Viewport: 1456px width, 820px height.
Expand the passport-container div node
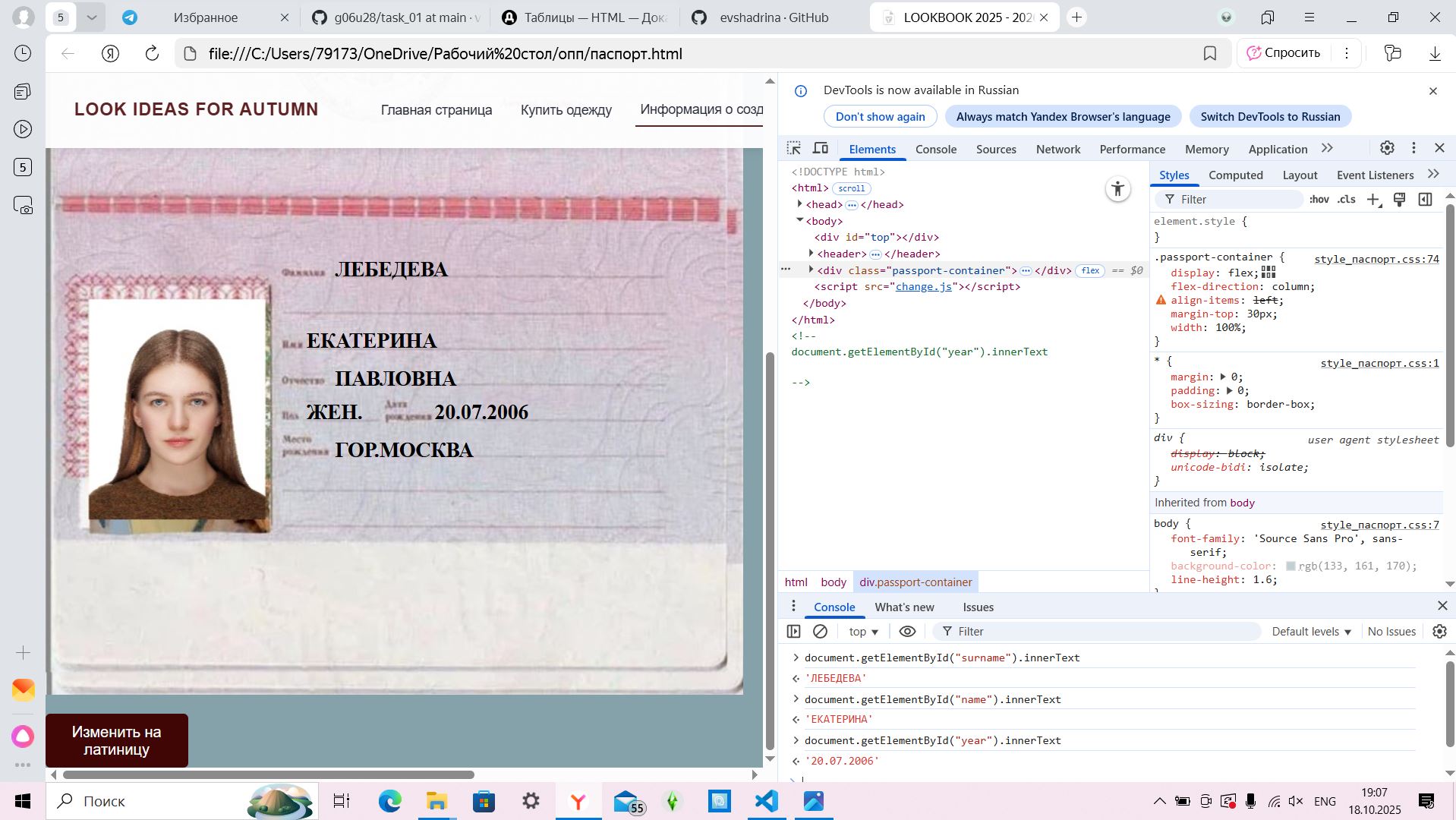point(812,270)
